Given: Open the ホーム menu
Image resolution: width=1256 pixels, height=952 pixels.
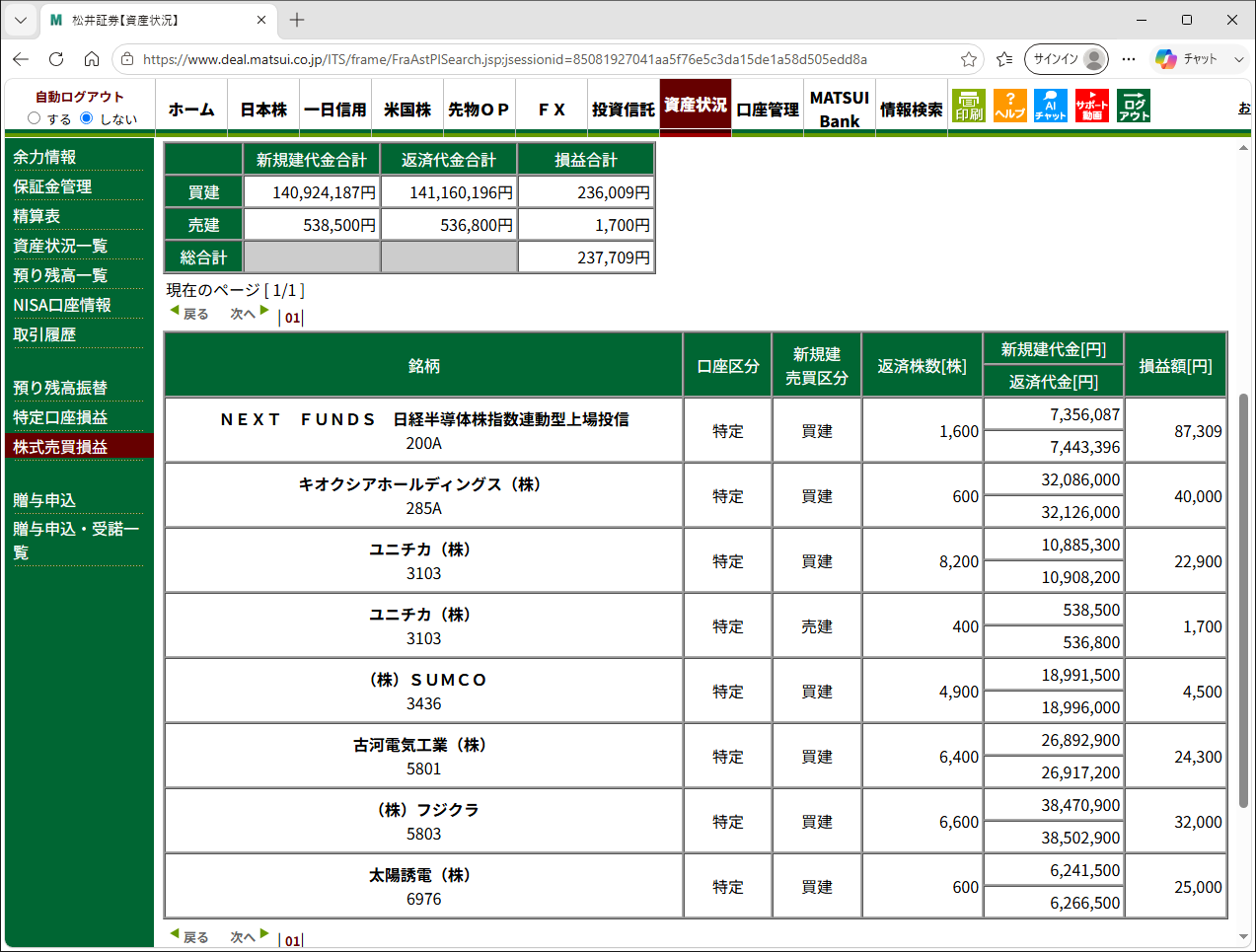Looking at the screenshot, I should (191, 110).
